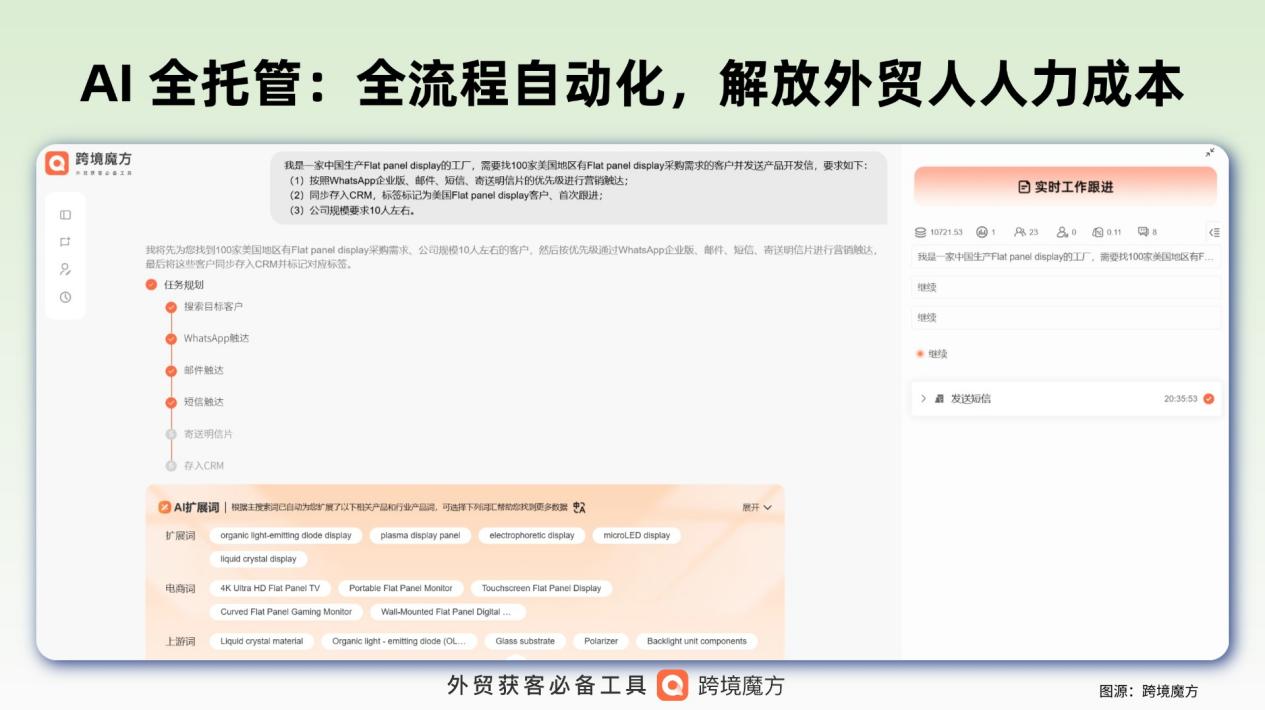Open the first 继续 history entry

1066,288
